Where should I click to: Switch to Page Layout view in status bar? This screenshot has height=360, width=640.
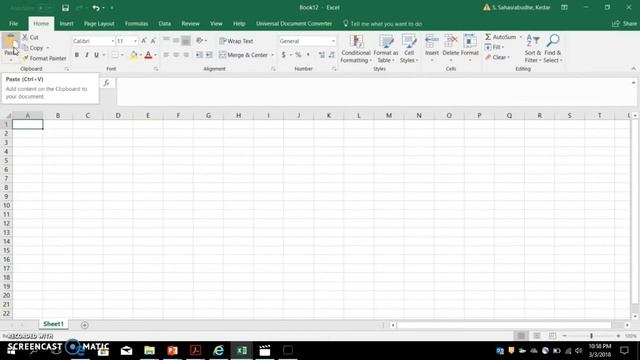pyautogui.click(x=537, y=336)
